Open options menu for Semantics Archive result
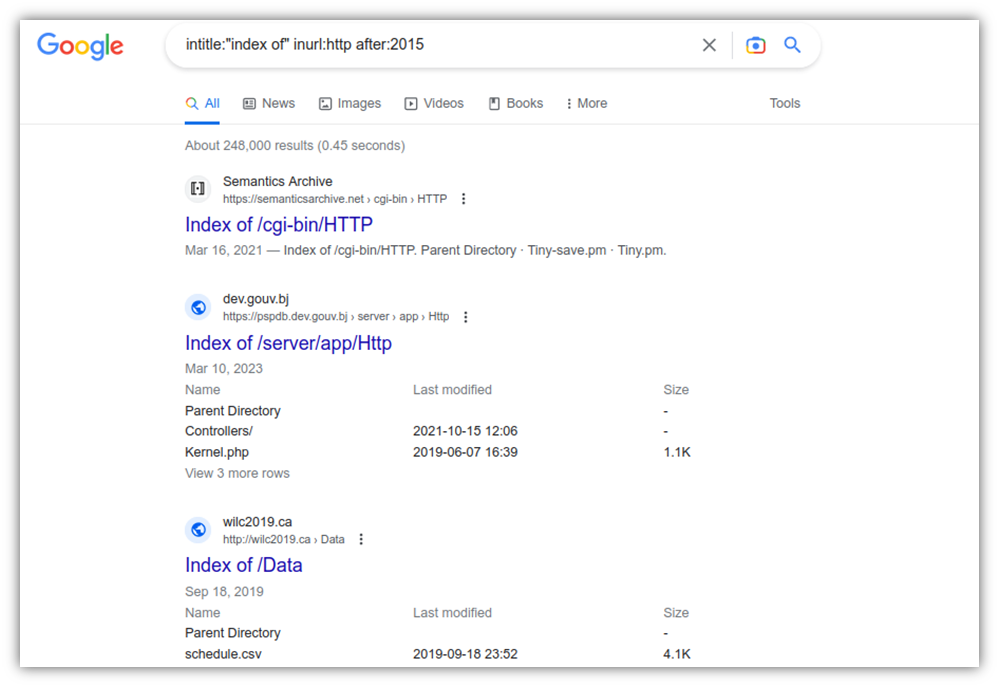The image size is (999, 687). pos(464,199)
